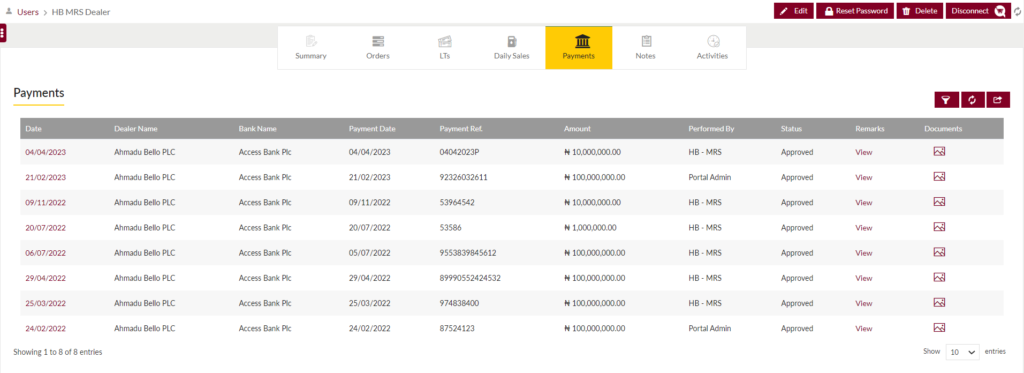
Task: Open payment dated 09/11/2022
Action: click(46, 203)
